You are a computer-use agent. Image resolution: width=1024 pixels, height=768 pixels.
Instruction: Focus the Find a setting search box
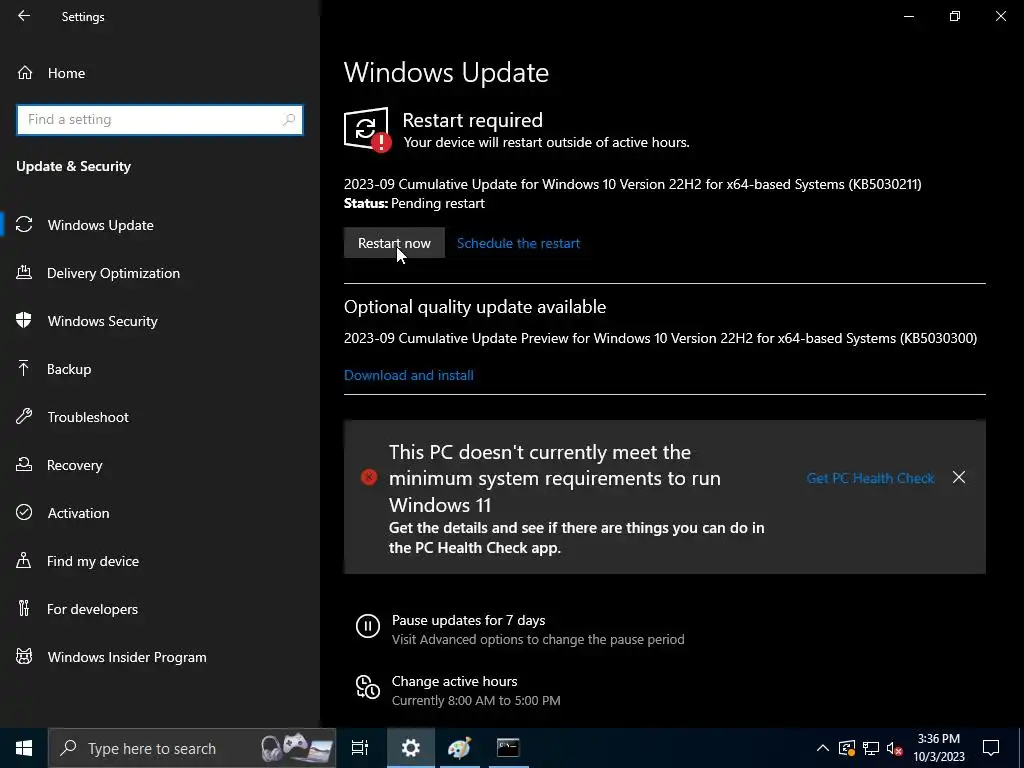(x=160, y=120)
